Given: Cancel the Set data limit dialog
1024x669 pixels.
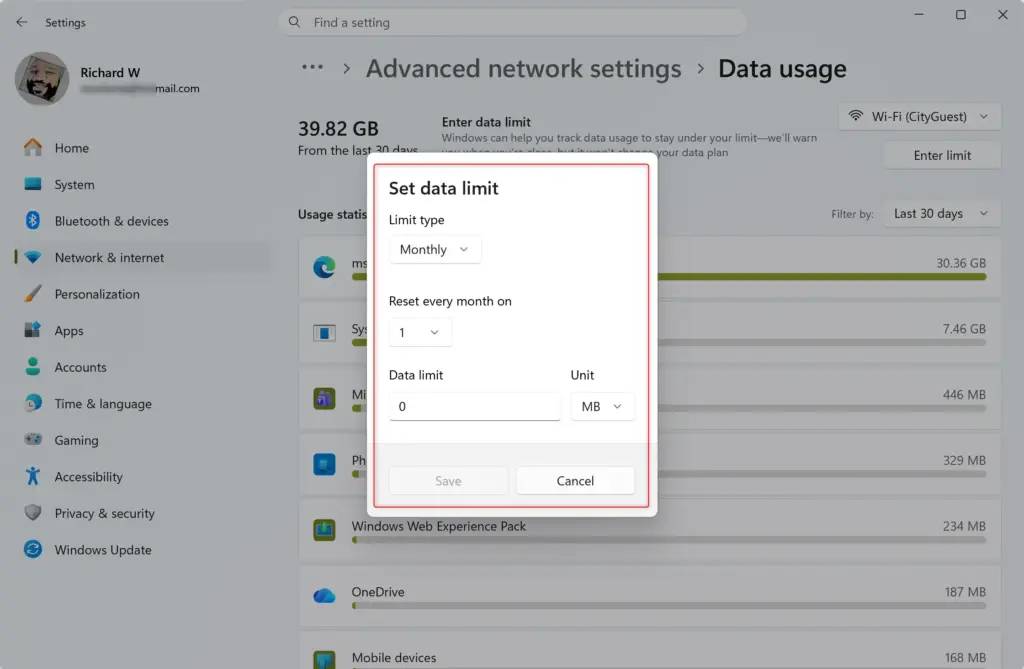Looking at the screenshot, I should pyautogui.click(x=575, y=481).
